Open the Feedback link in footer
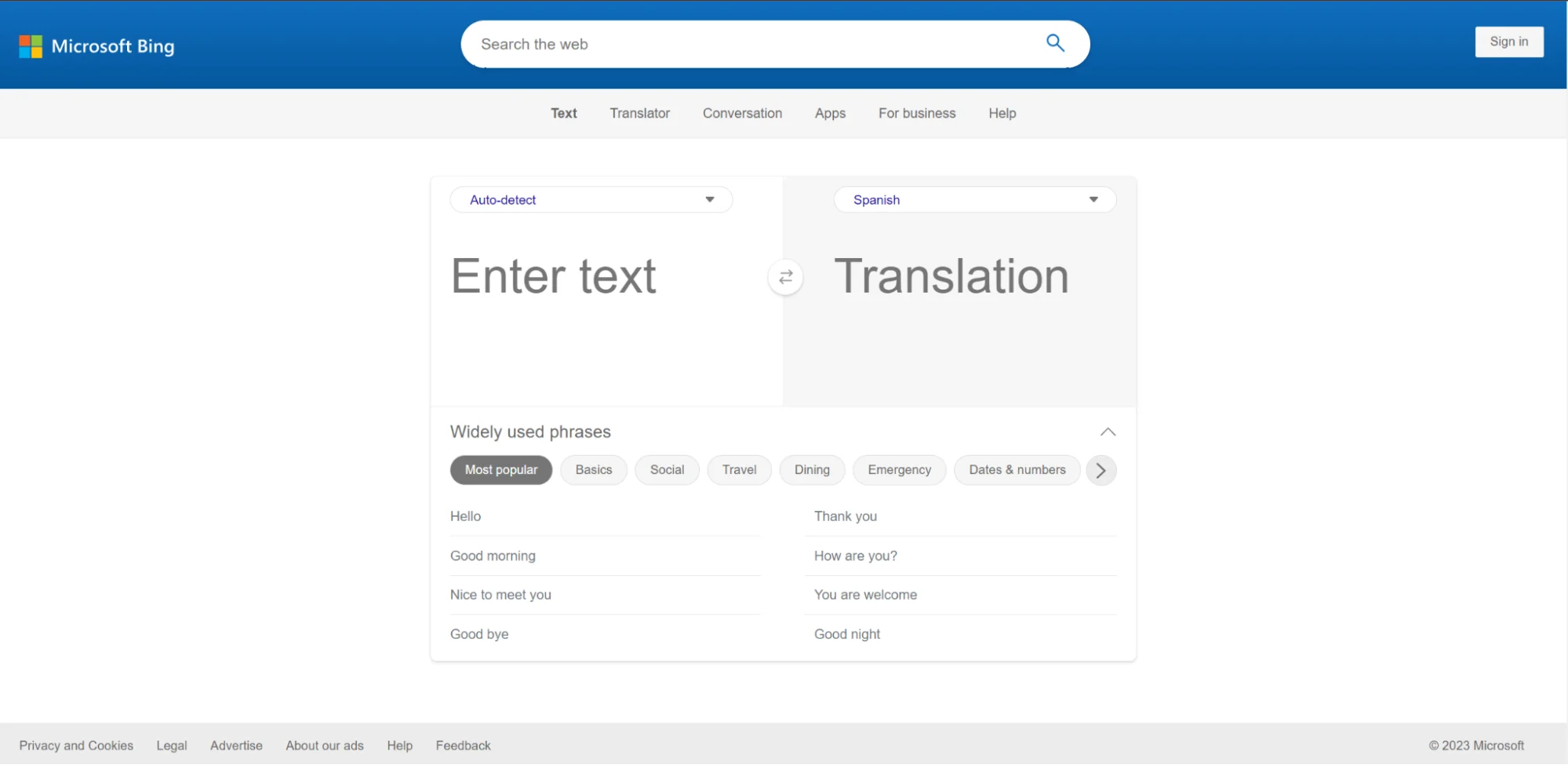 [463, 745]
